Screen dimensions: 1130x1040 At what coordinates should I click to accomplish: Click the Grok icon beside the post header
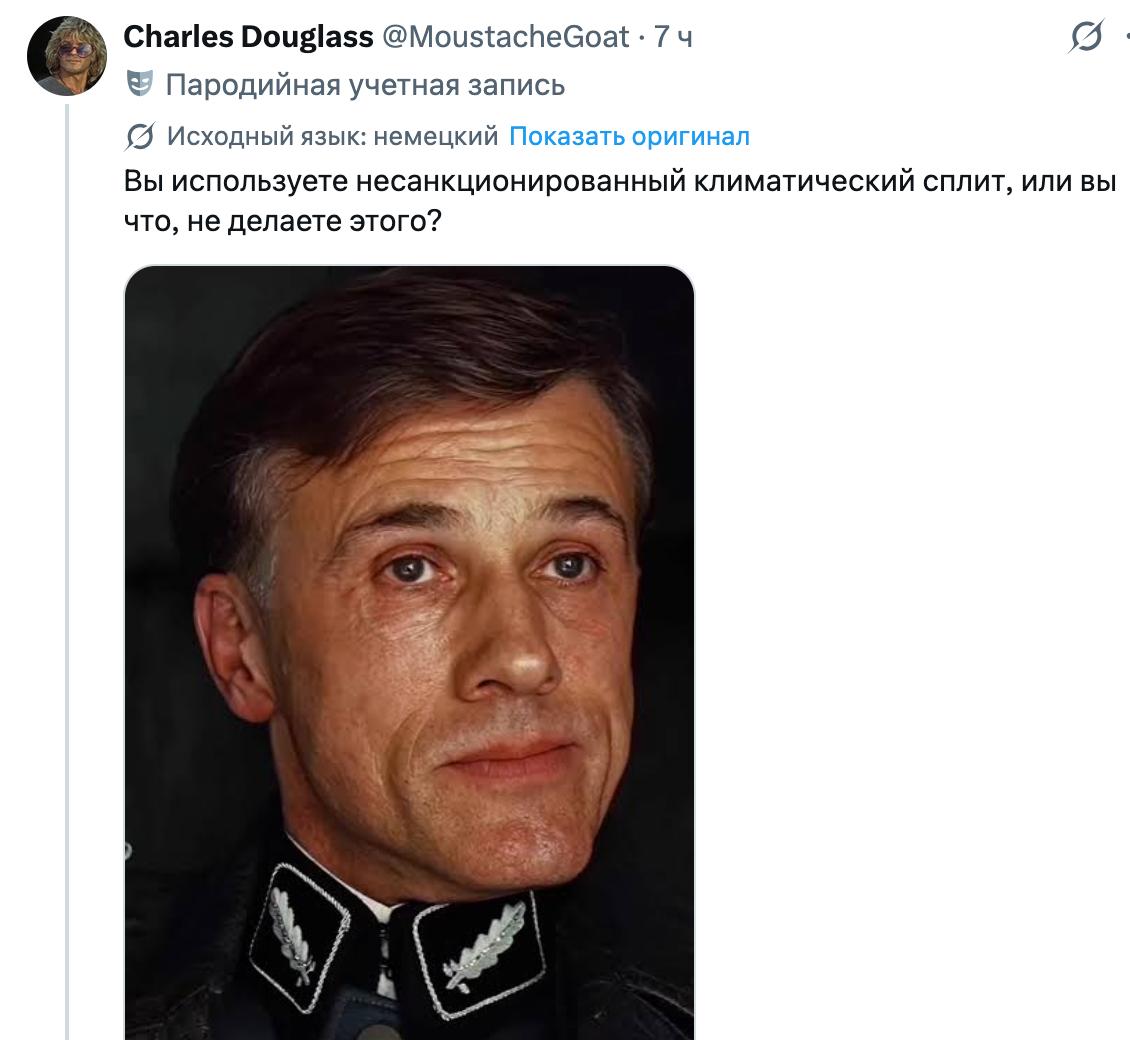(1086, 36)
